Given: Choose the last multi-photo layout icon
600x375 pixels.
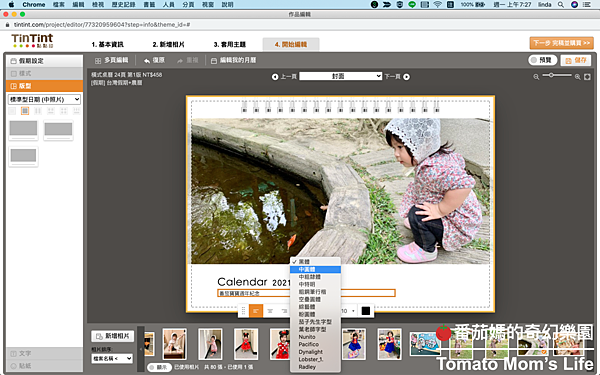Looking at the screenshot, I should click(x=77, y=111).
